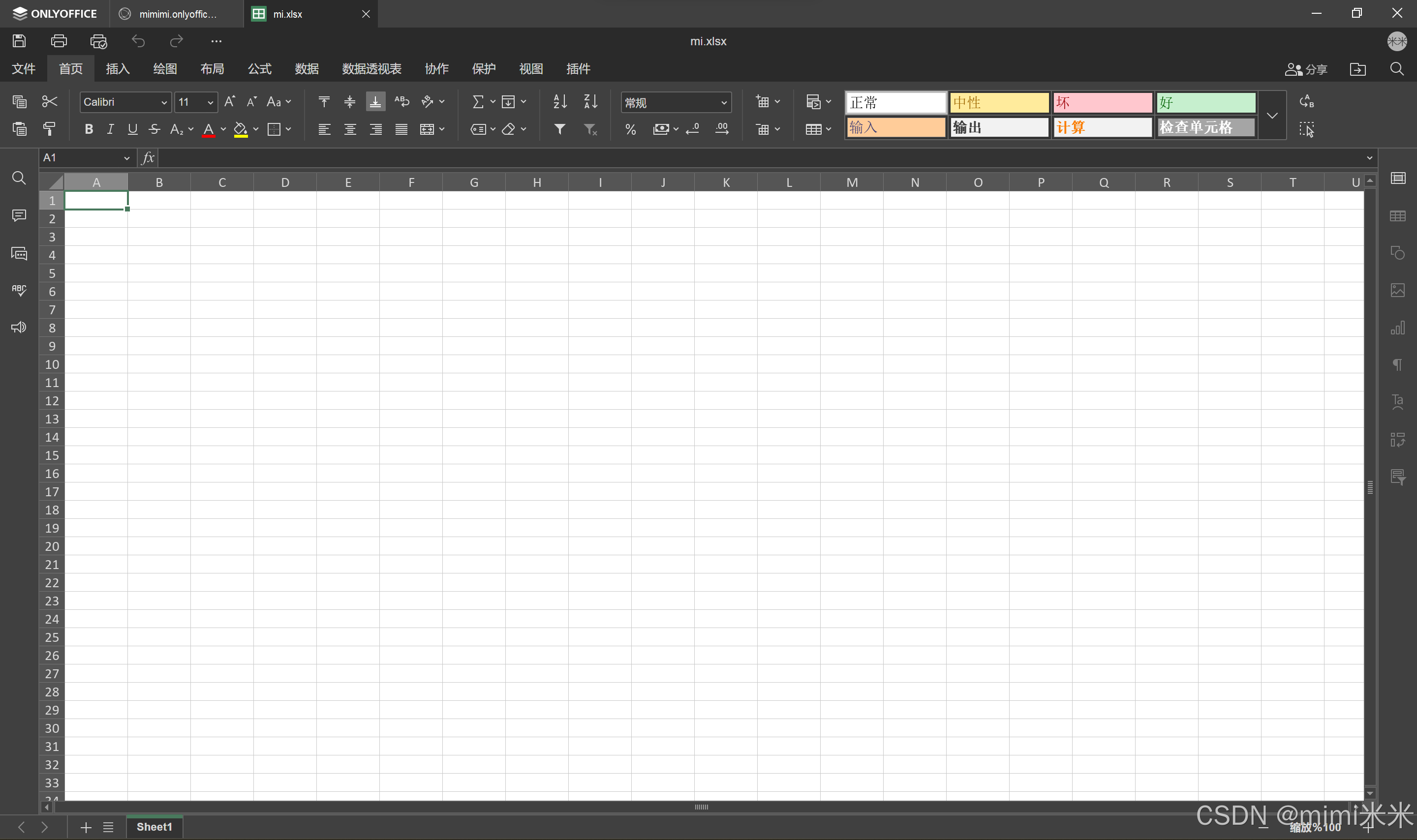Apply Percent style format
The height and width of the screenshot is (840, 1417).
[x=631, y=129]
